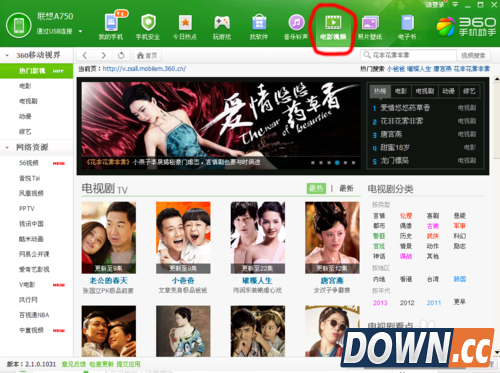Click the page scrollbar up arrow
Image resolution: width=500 pixels, height=373 pixels.
[x=497, y=79]
